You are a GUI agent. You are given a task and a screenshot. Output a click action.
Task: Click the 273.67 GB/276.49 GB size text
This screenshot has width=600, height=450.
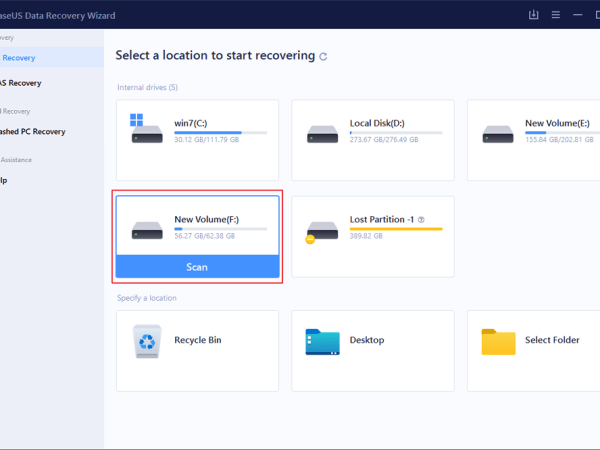[384, 140]
